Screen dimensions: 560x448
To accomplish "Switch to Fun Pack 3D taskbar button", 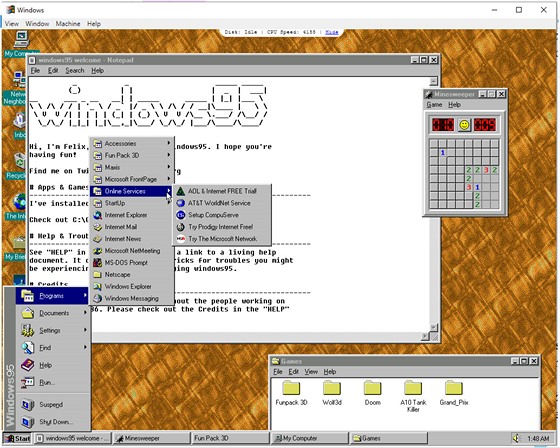I will pyautogui.click(x=231, y=438).
